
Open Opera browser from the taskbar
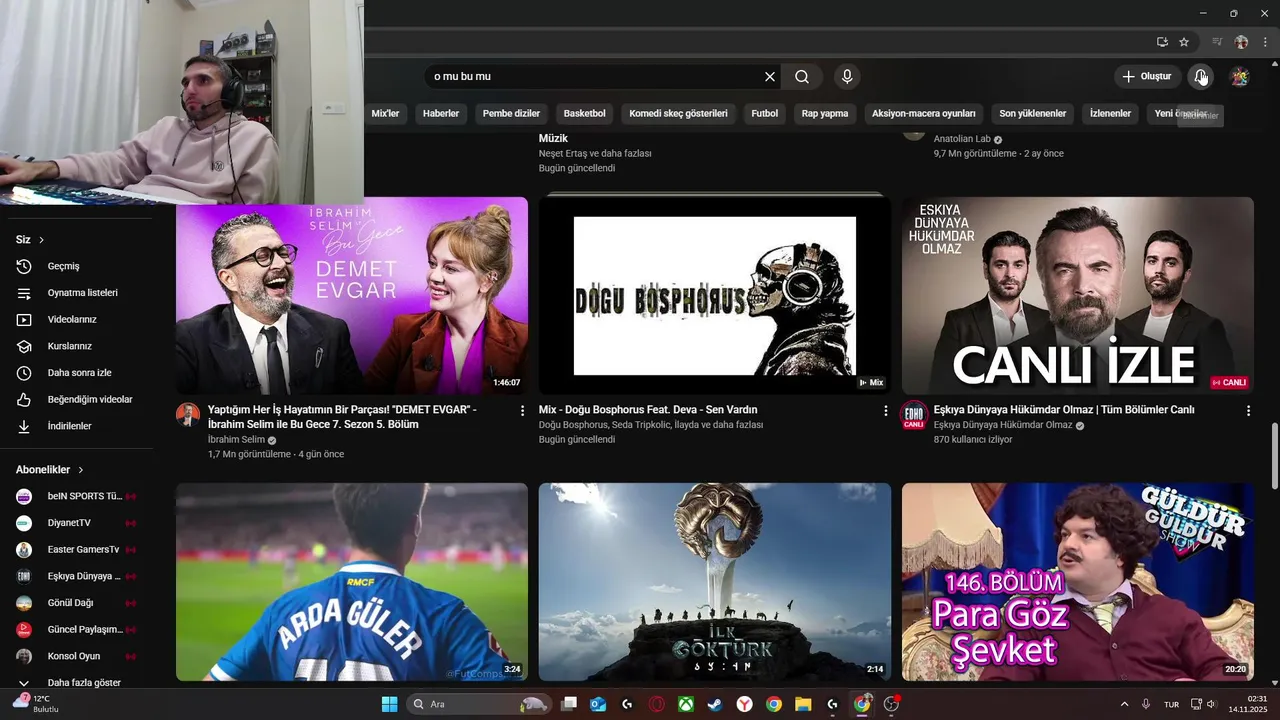(x=657, y=704)
